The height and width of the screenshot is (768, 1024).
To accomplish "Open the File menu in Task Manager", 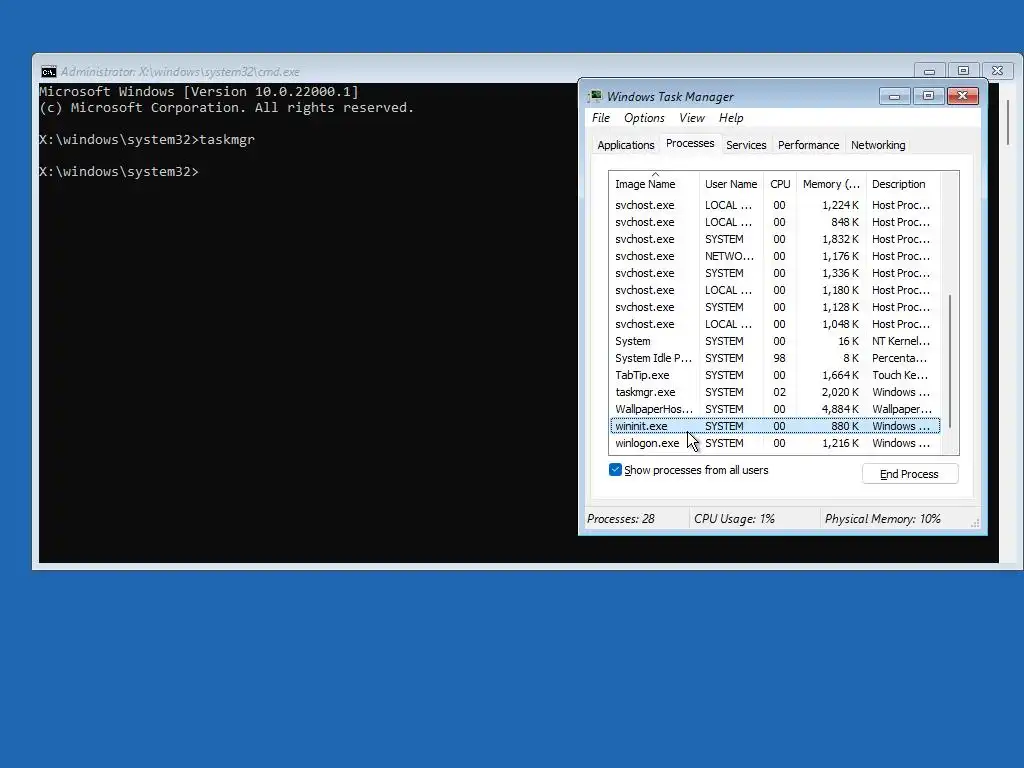I will tap(601, 118).
